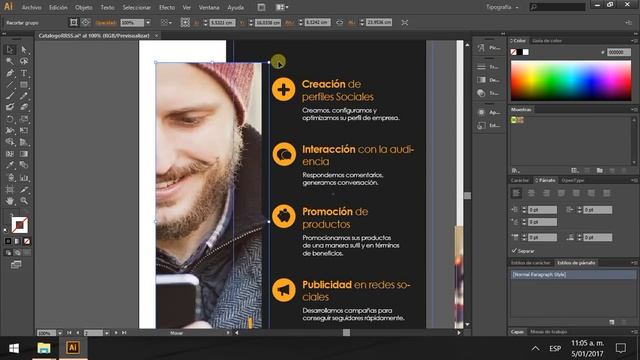Viewport: 640px width, 360px height.
Task: Switch to the Guía de color tab
Action: [547, 41]
